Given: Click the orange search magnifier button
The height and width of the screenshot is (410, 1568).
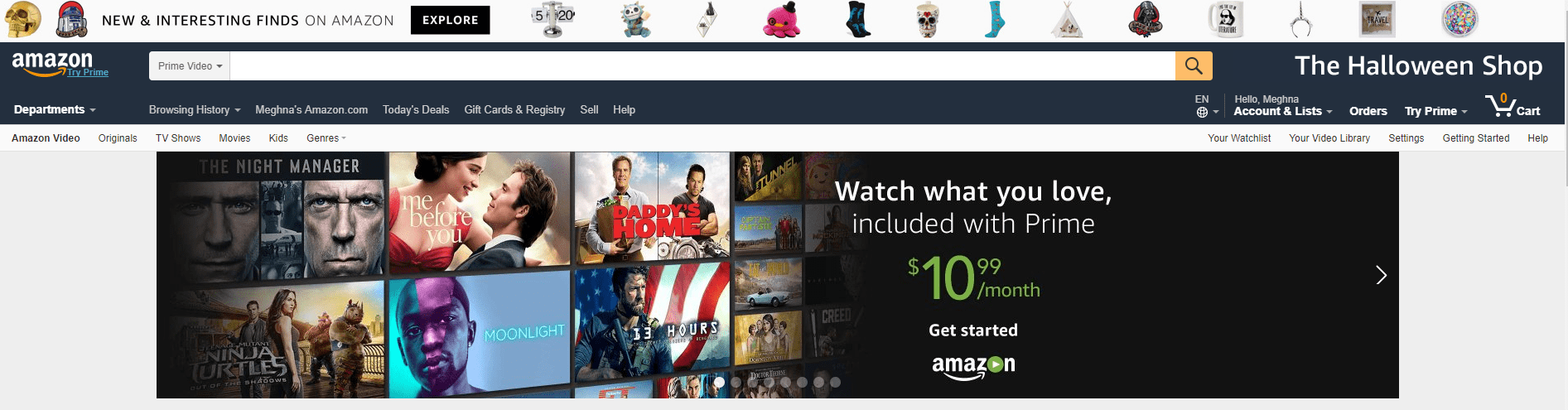Looking at the screenshot, I should click(x=1194, y=65).
